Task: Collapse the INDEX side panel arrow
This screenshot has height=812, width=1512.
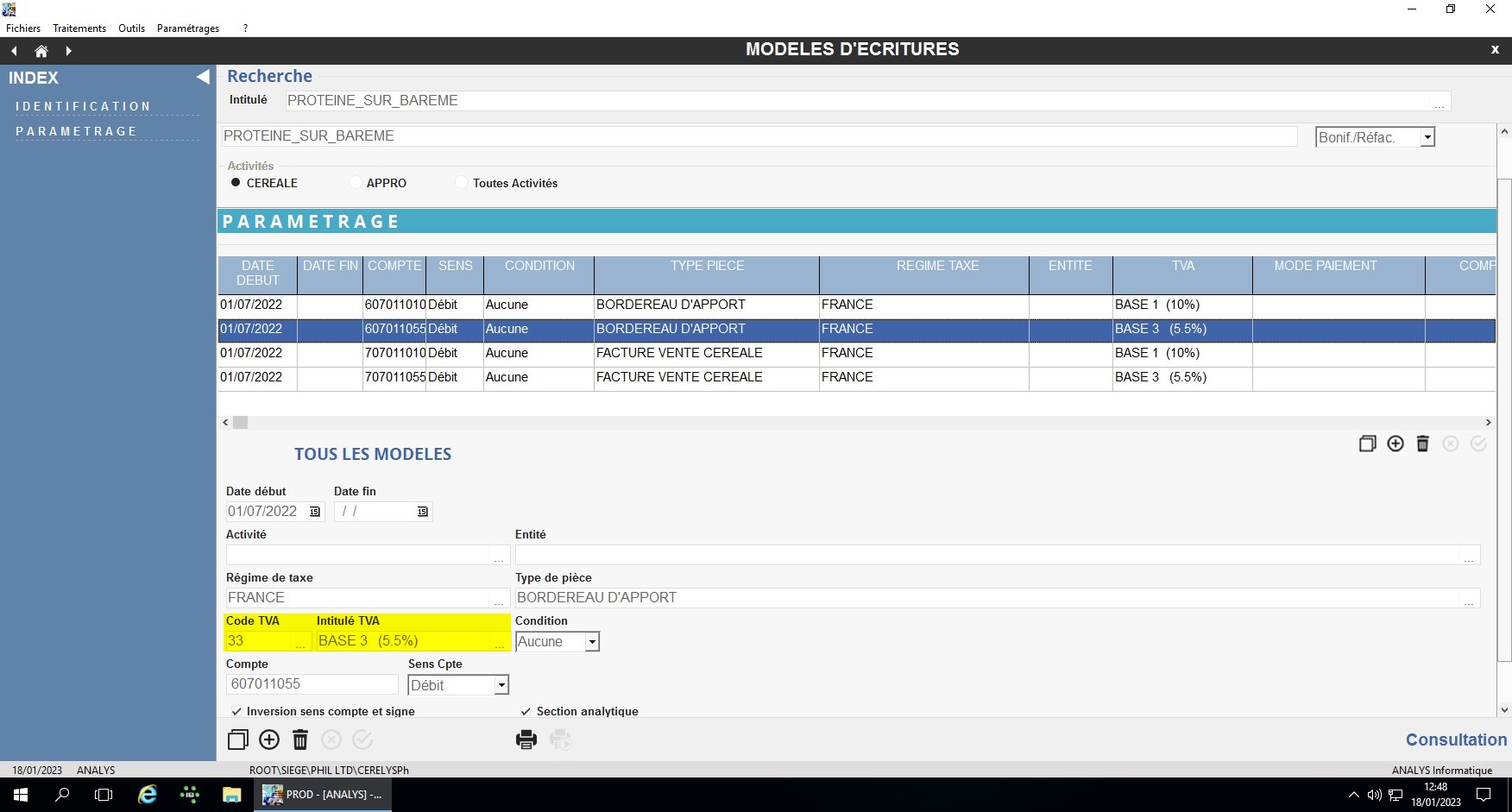Action: pos(203,78)
